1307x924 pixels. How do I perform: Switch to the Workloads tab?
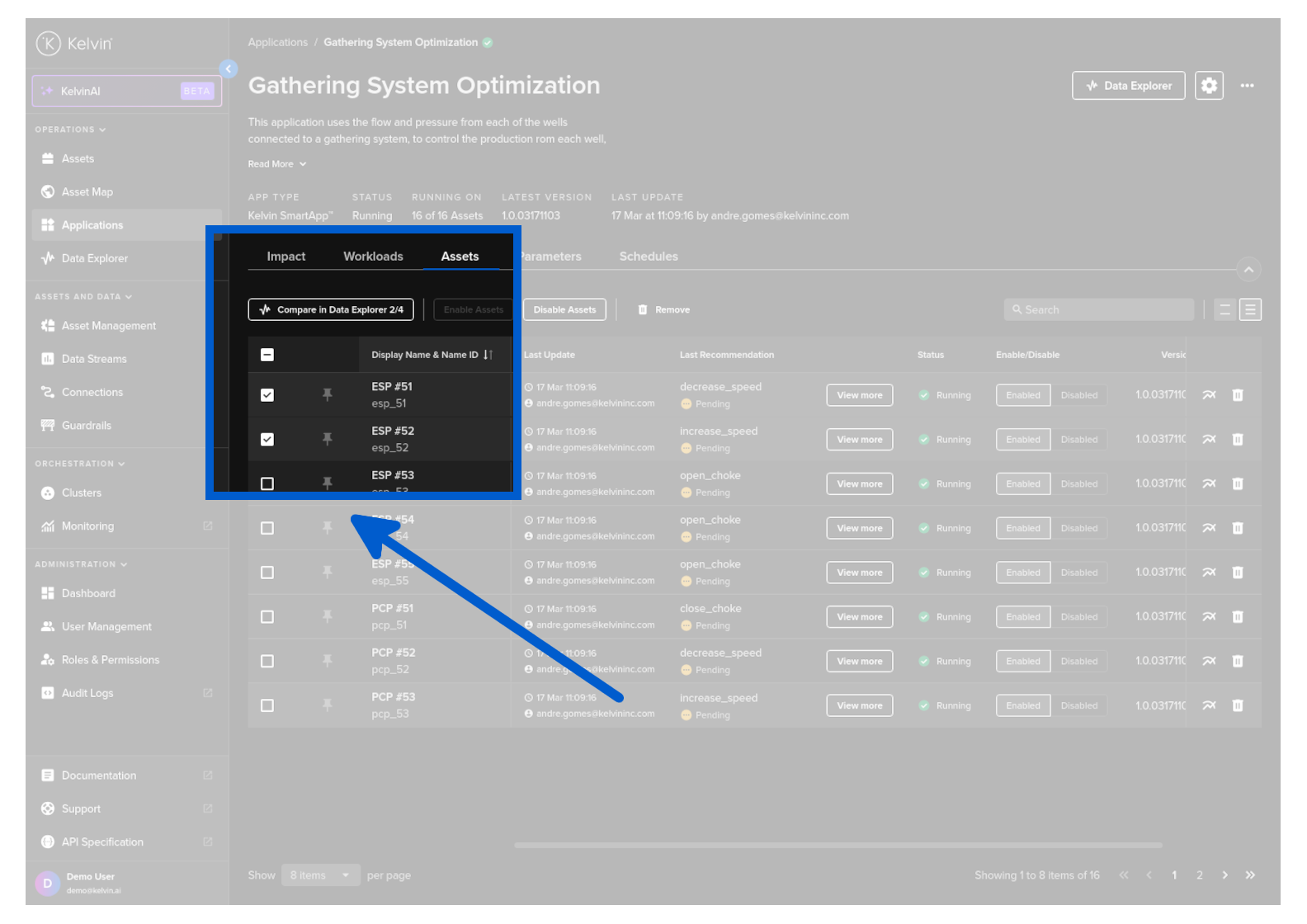coord(373,257)
